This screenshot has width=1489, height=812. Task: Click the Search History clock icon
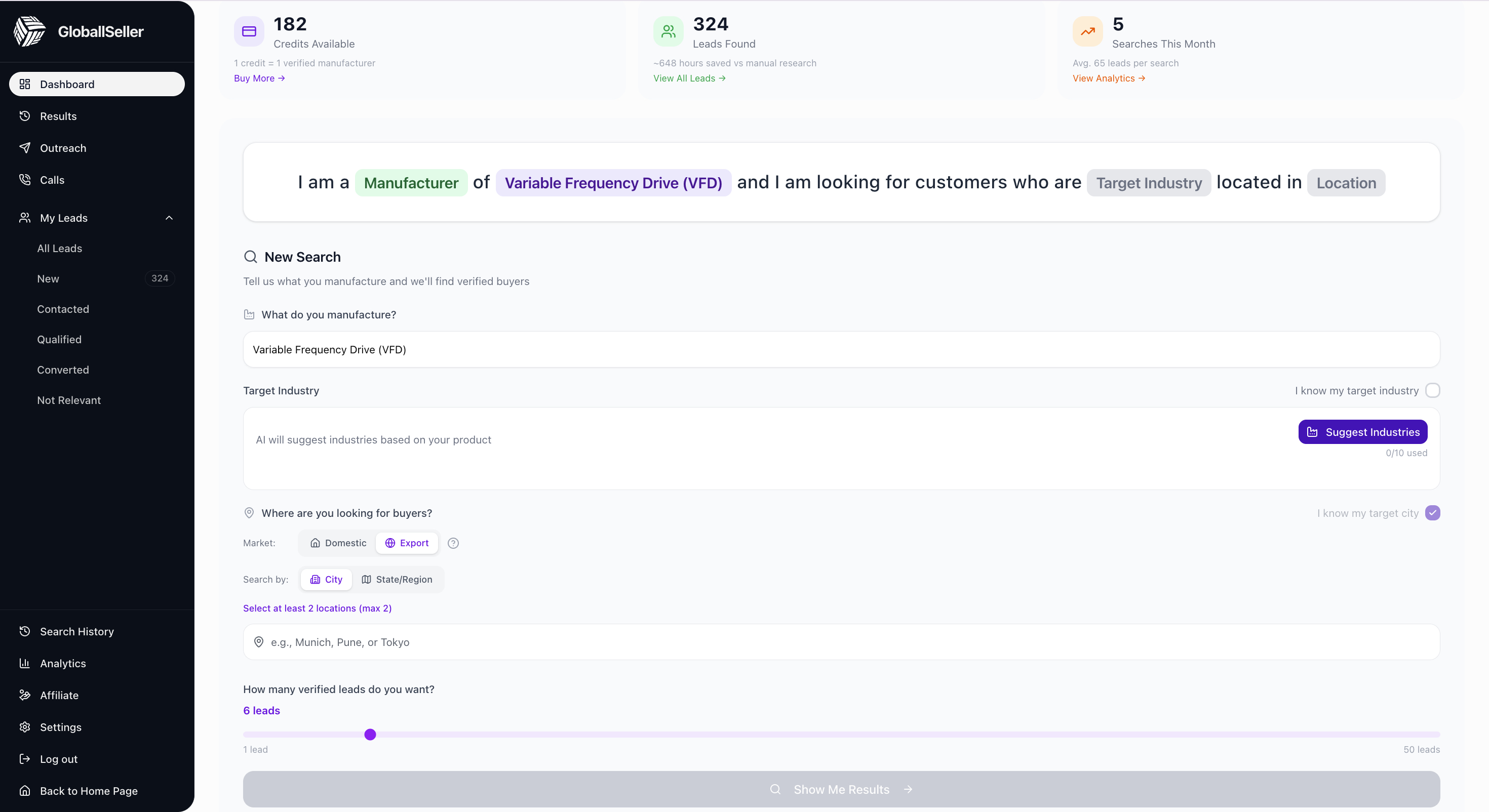(24, 631)
